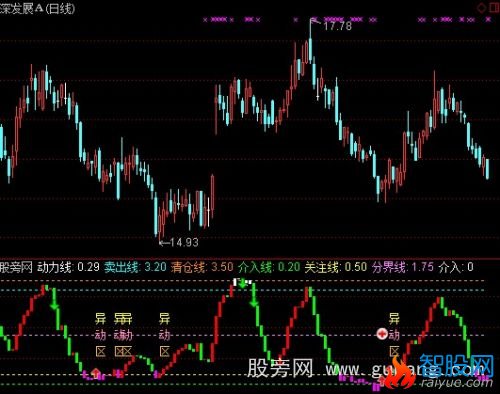Click the red diamond icon at top right

tap(481, 7)
